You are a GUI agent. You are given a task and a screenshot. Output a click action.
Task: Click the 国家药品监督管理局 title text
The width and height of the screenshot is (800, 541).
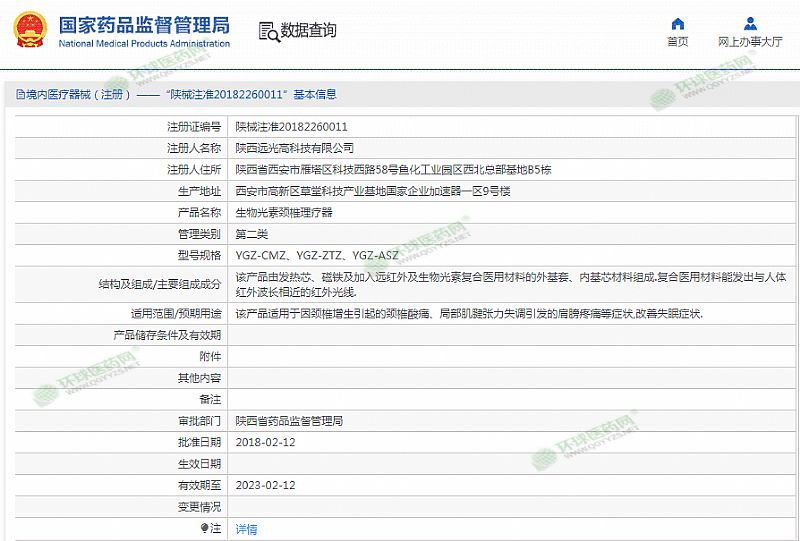coord(144,24)
